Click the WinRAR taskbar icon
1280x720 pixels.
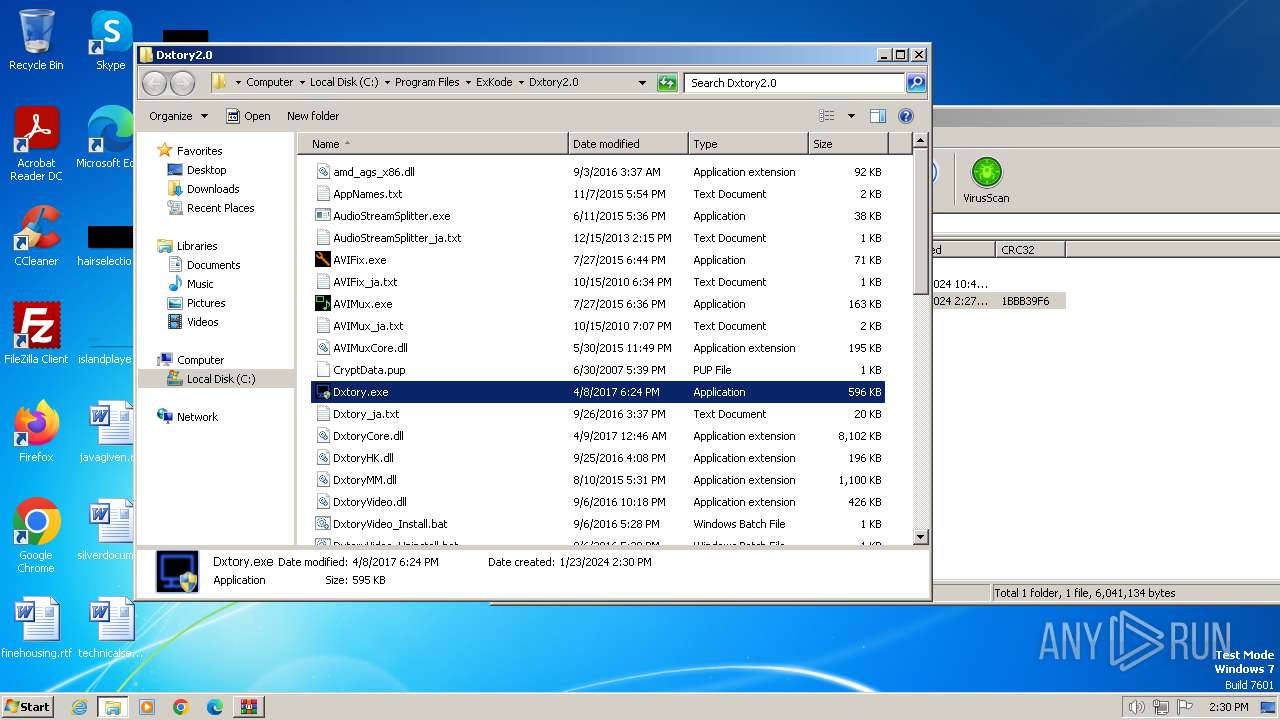[249, 707]
